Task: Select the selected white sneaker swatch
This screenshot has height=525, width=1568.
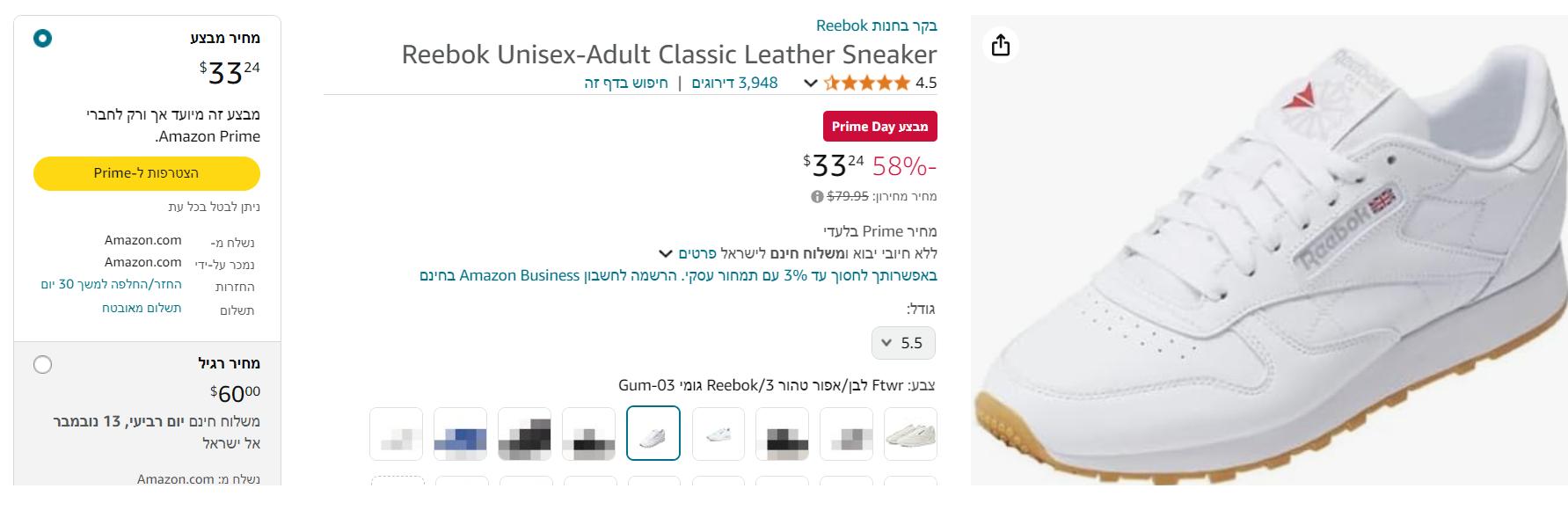Action: point(653,434)
